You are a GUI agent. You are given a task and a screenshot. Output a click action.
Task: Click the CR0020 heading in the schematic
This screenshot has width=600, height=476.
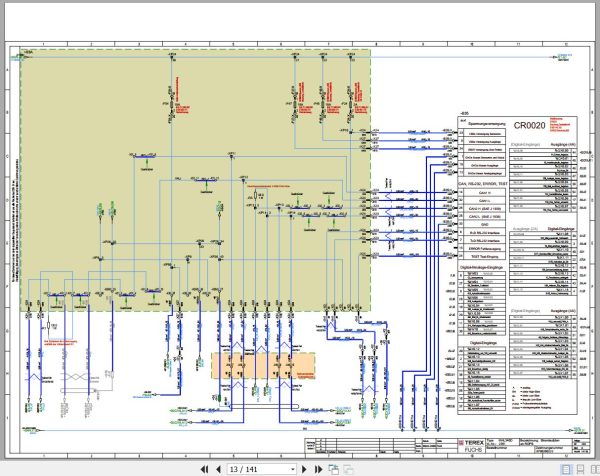(x=529, y=126)
